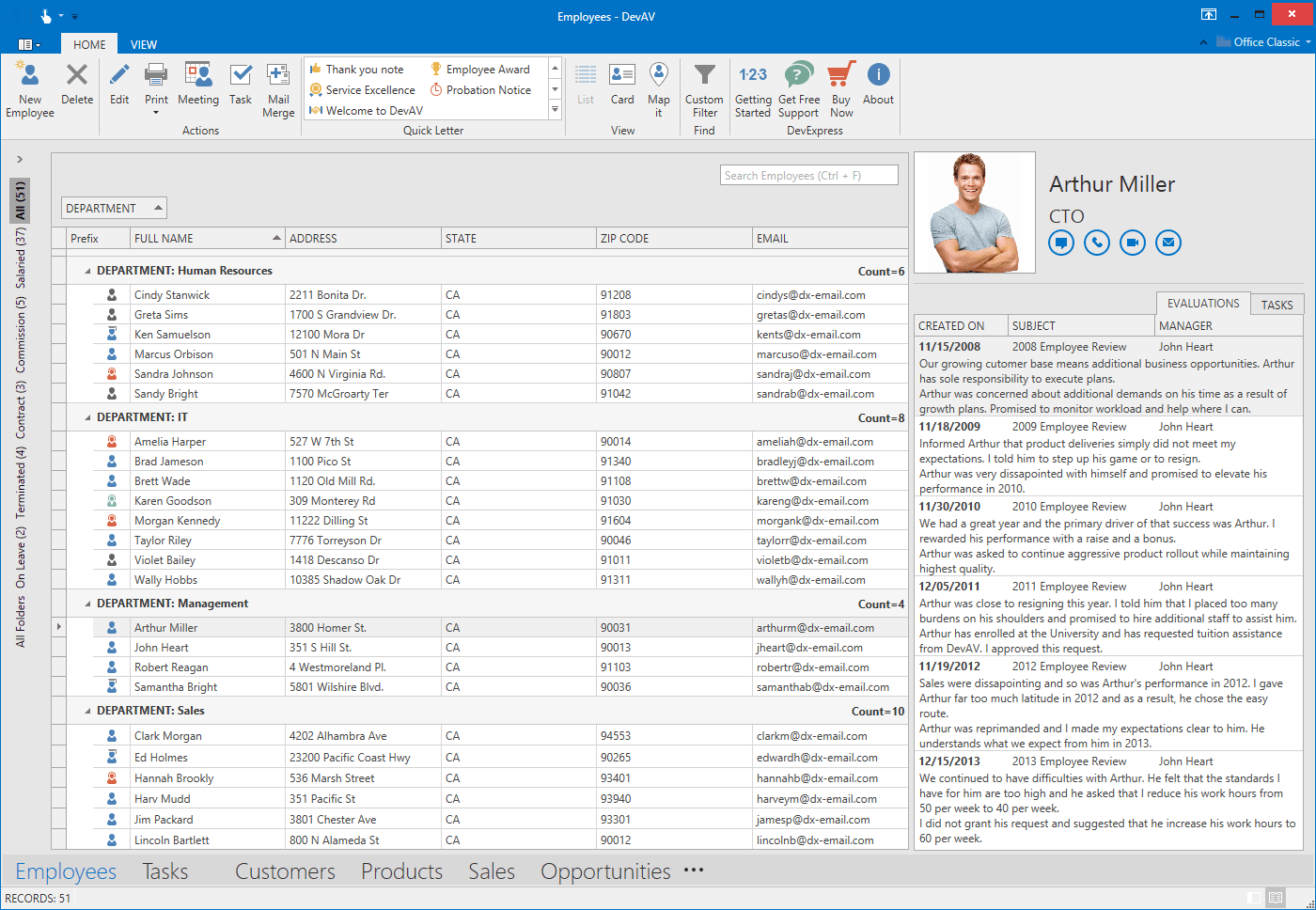Open the Mail Merge tool

coord(278,90)
